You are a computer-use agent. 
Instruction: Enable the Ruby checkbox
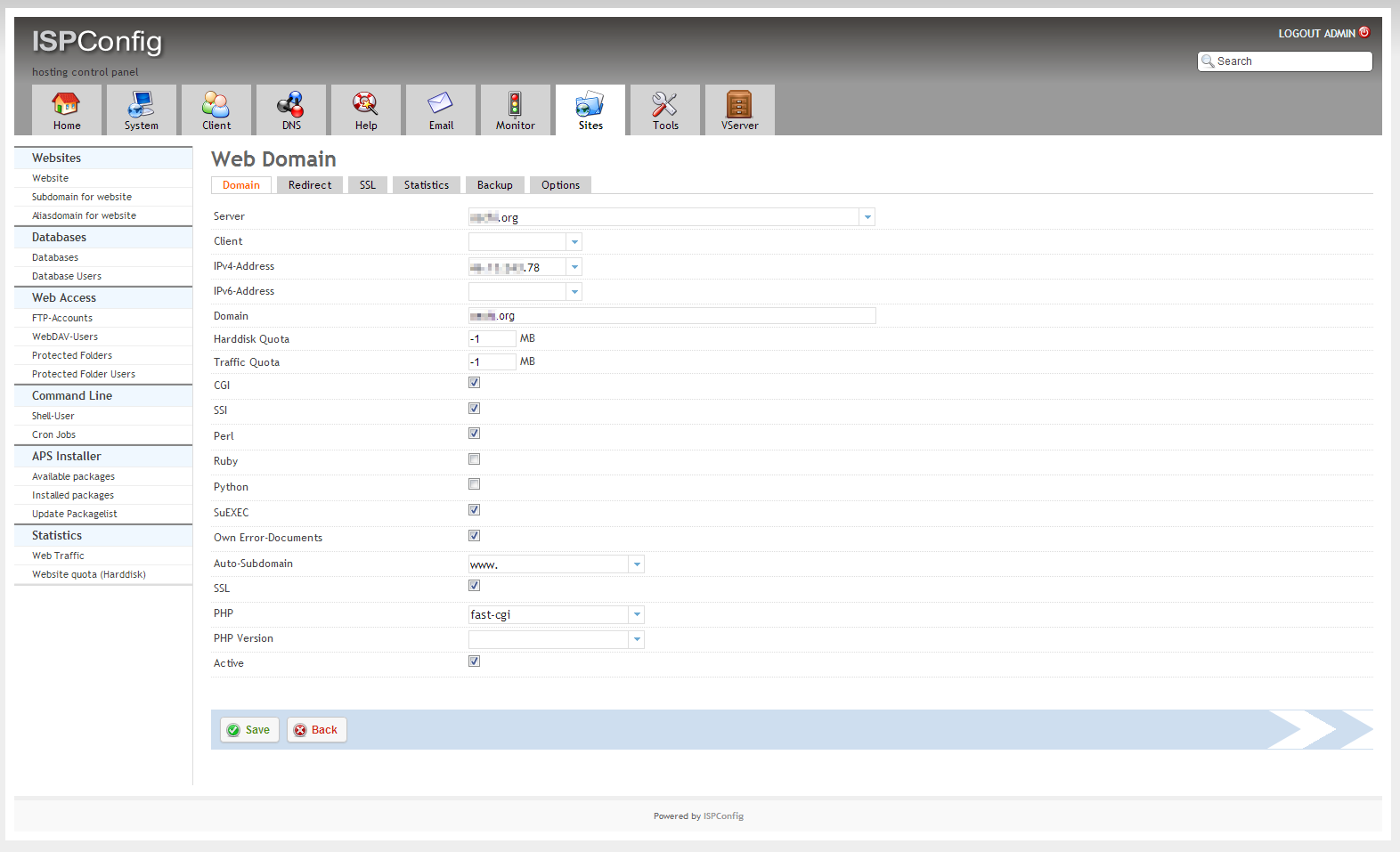(x=474, y=459)
